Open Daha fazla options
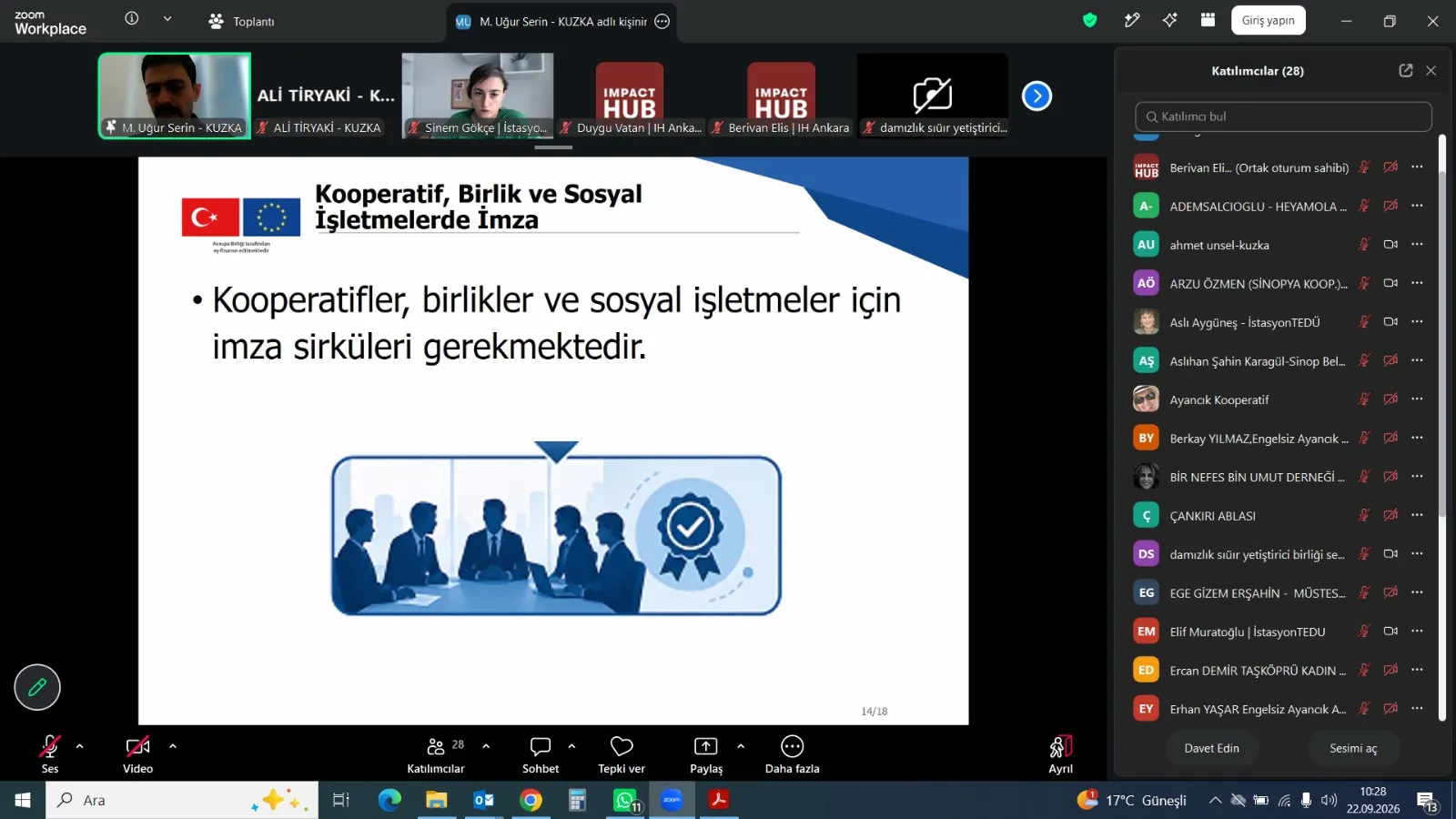1456x819 pixels. click(793, 746)
